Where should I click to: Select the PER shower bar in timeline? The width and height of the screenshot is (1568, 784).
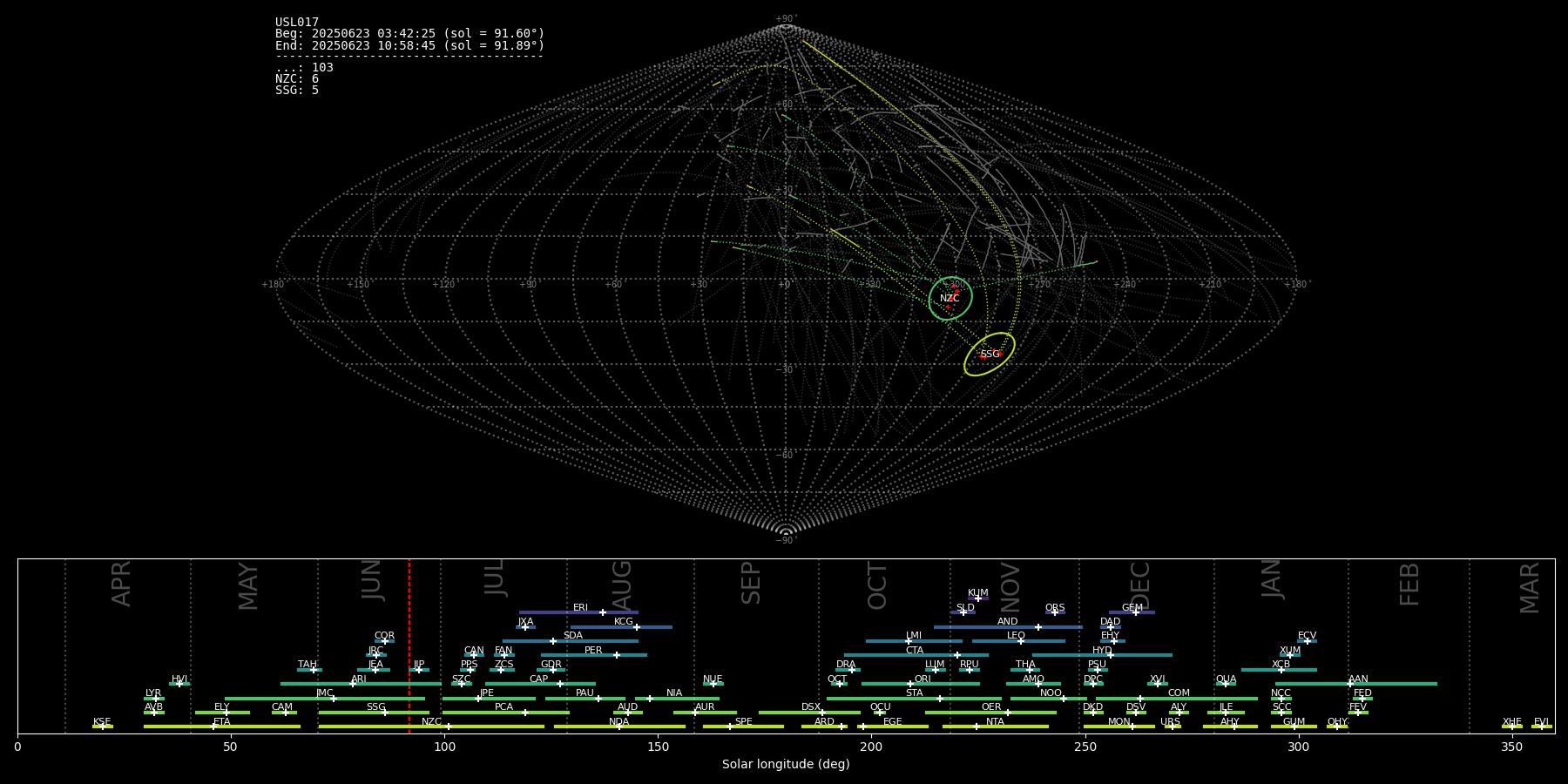coord(594,655)
